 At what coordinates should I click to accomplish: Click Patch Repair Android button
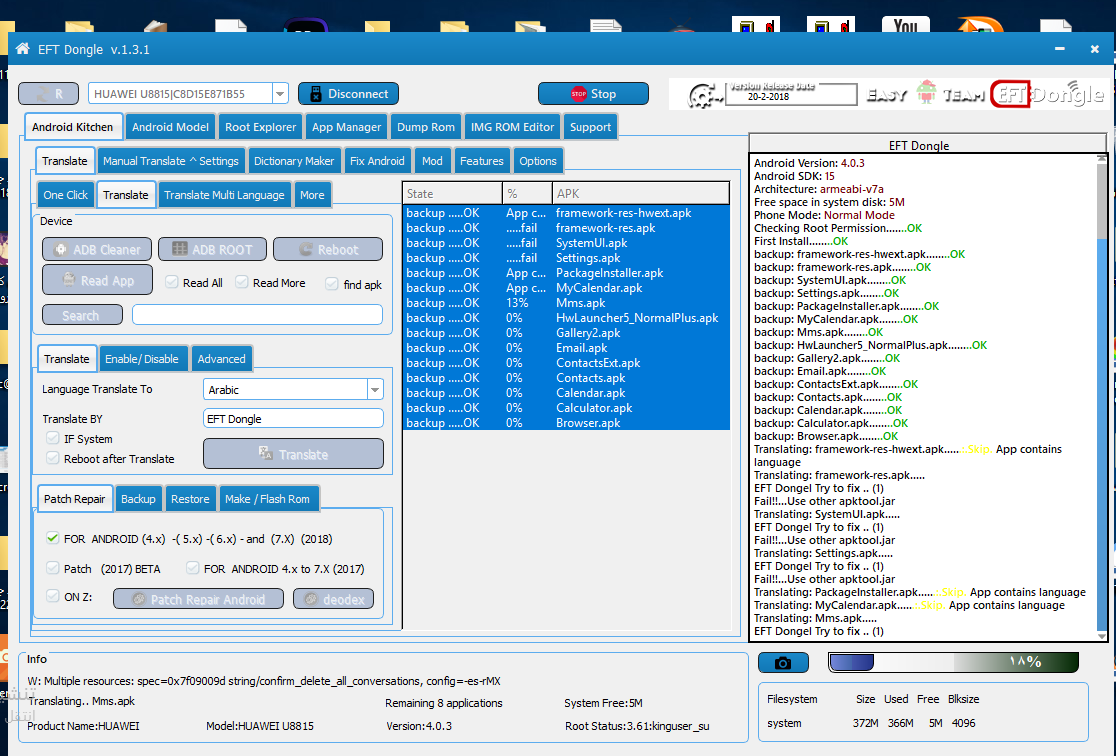pyautogui.click(x=199, y=599)
